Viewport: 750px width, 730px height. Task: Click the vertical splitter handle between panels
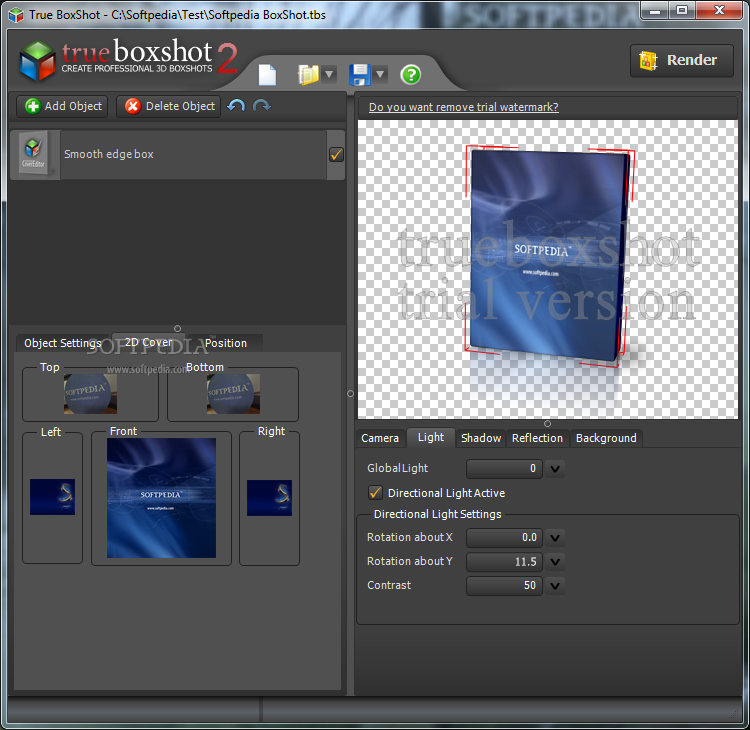pos(350,393)
